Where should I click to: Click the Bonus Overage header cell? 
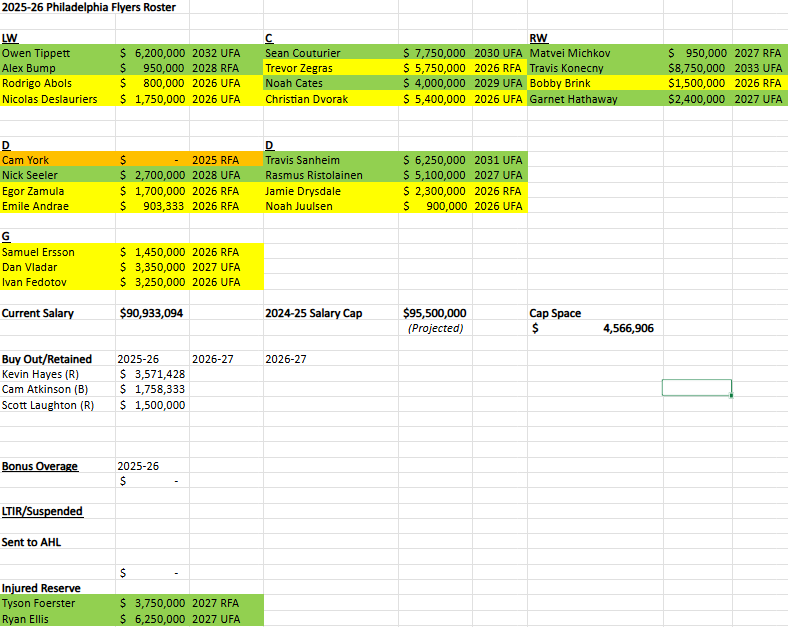58,466
